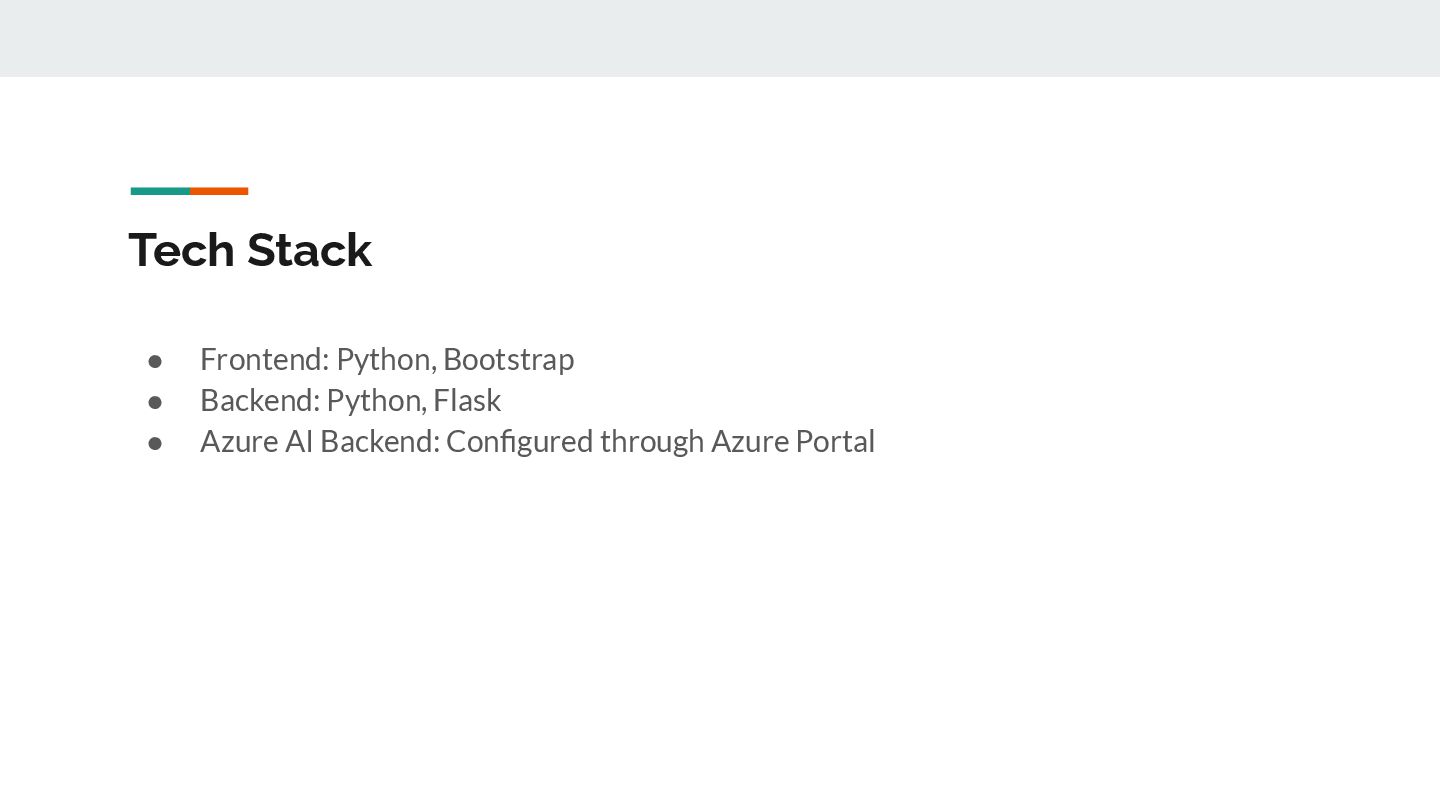Click the word Backend in second bullet
1440x810 pixels.
(x=260, y=400)
